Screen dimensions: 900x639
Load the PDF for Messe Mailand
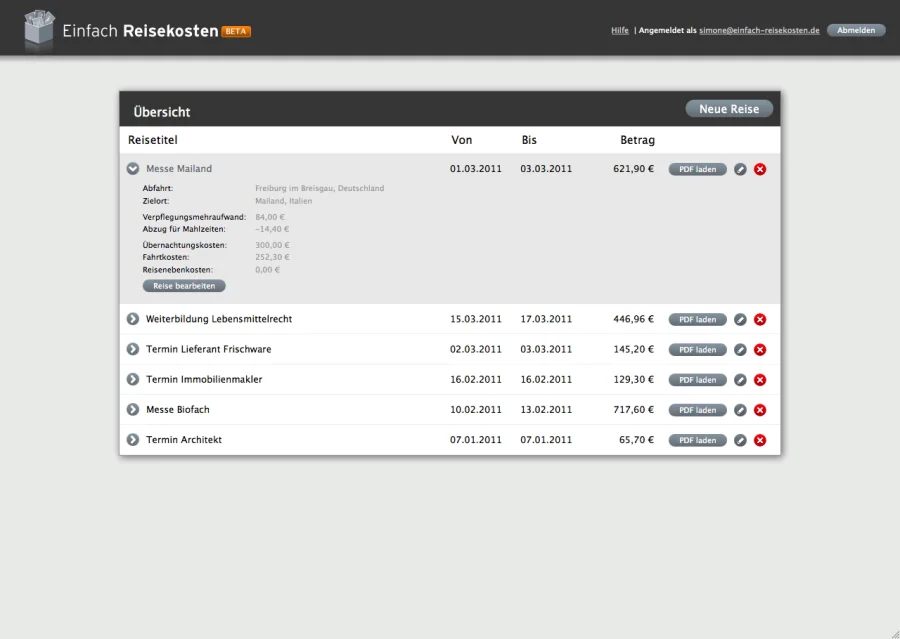697,169
